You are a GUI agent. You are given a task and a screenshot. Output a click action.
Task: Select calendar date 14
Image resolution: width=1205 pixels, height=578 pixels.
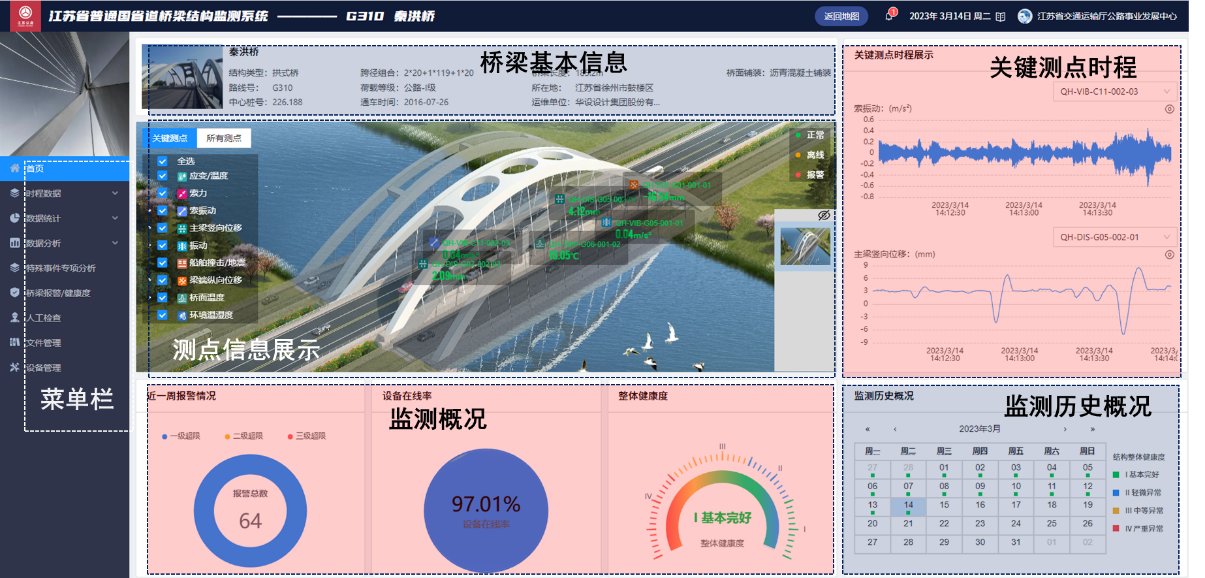(908, 506)
